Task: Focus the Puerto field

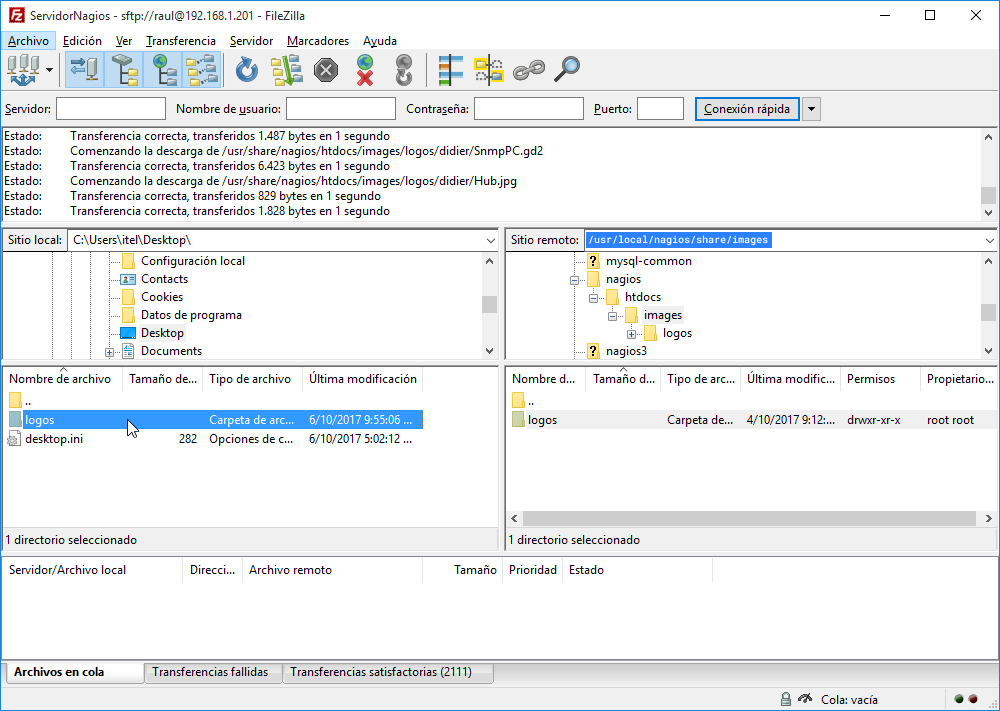Action: click(660, 109)
